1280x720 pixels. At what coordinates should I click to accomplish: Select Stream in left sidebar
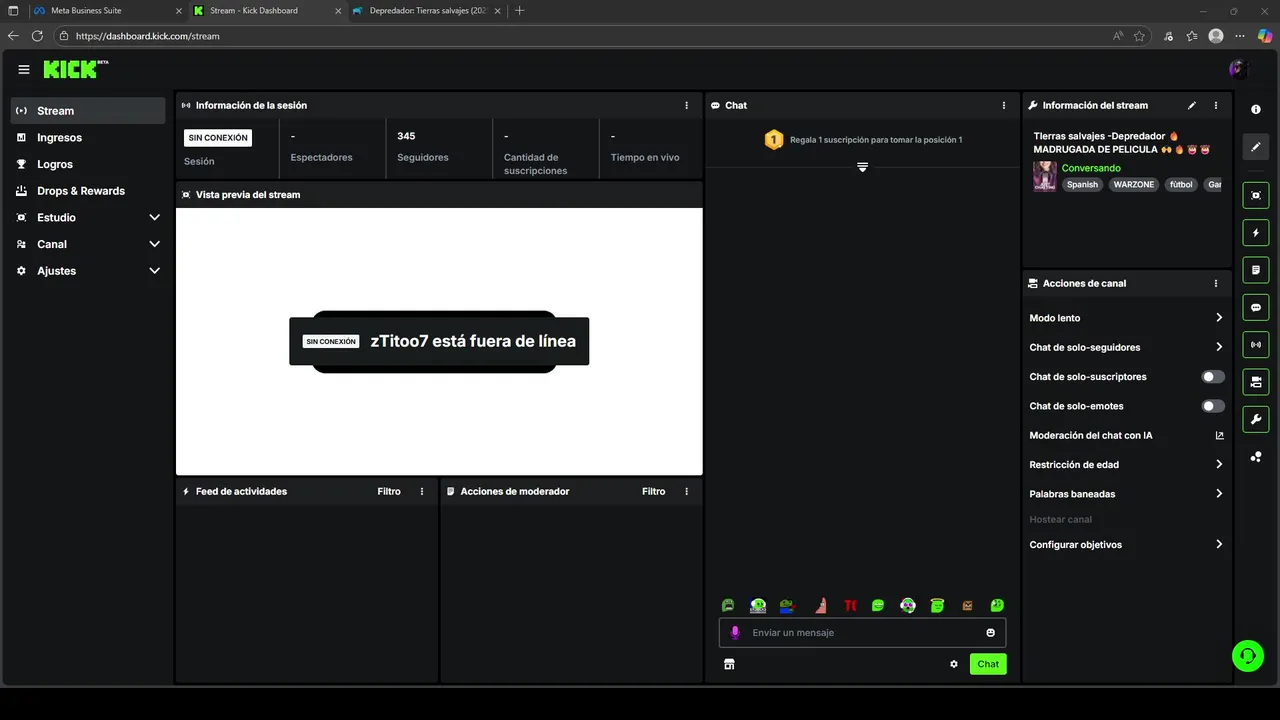tap(88, 111)
